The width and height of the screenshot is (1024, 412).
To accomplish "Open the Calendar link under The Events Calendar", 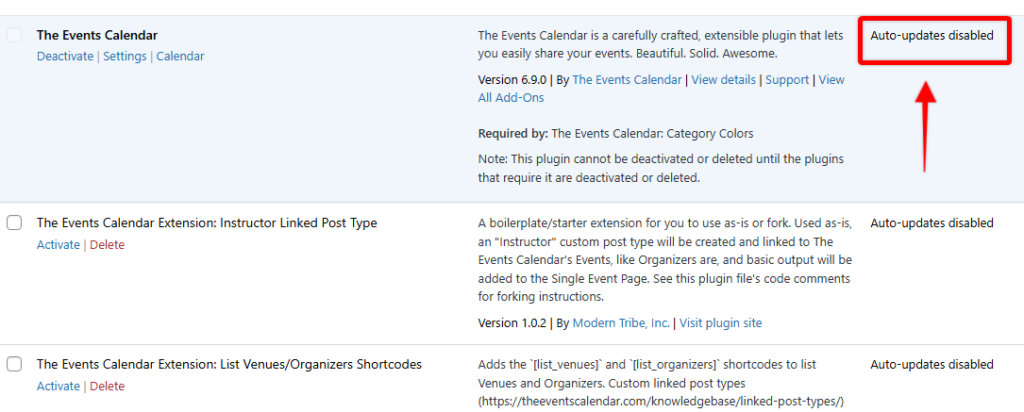I will click(x=180, y=56).
